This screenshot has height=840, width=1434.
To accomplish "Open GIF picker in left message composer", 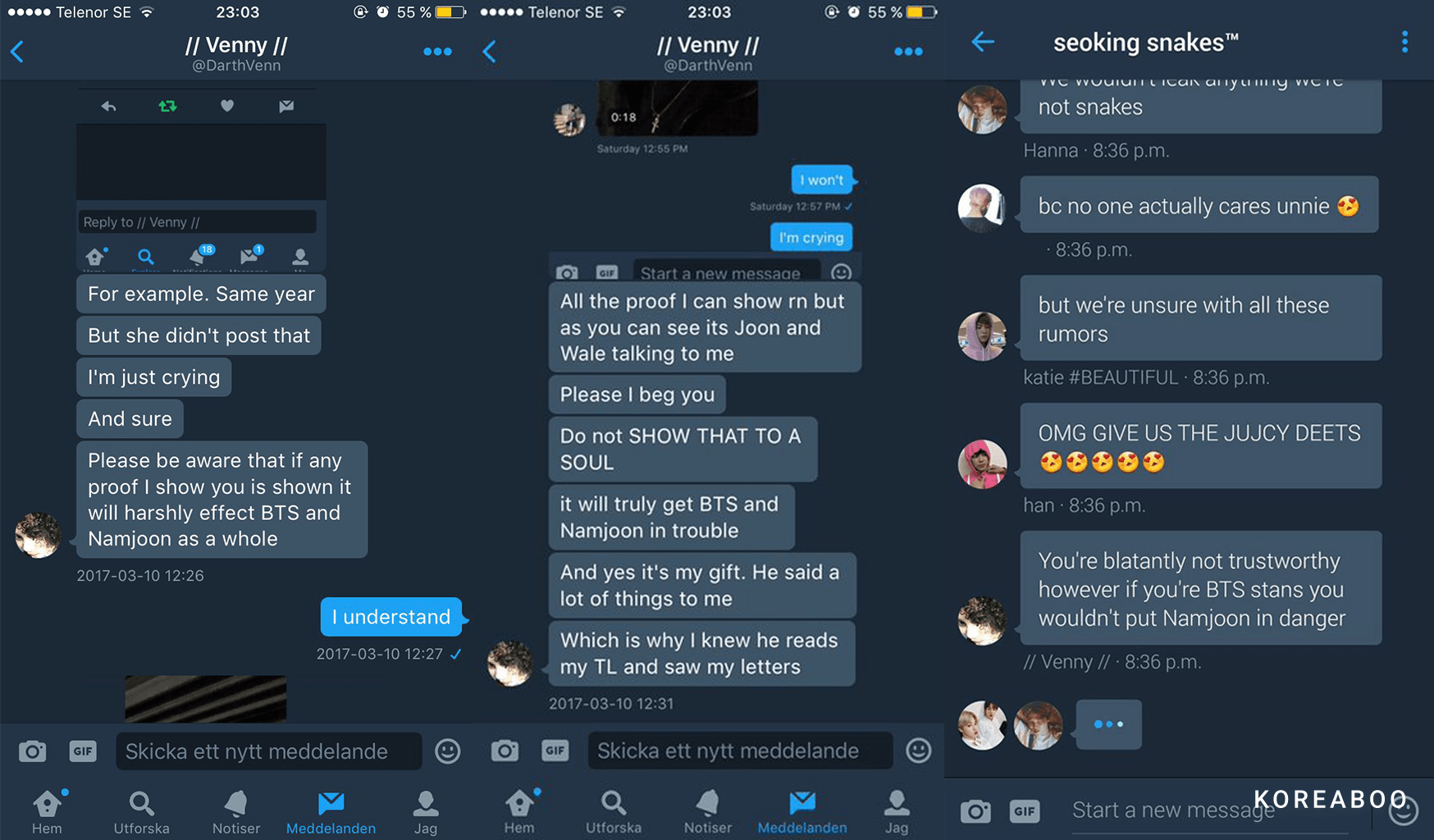I will coord(83,751).
